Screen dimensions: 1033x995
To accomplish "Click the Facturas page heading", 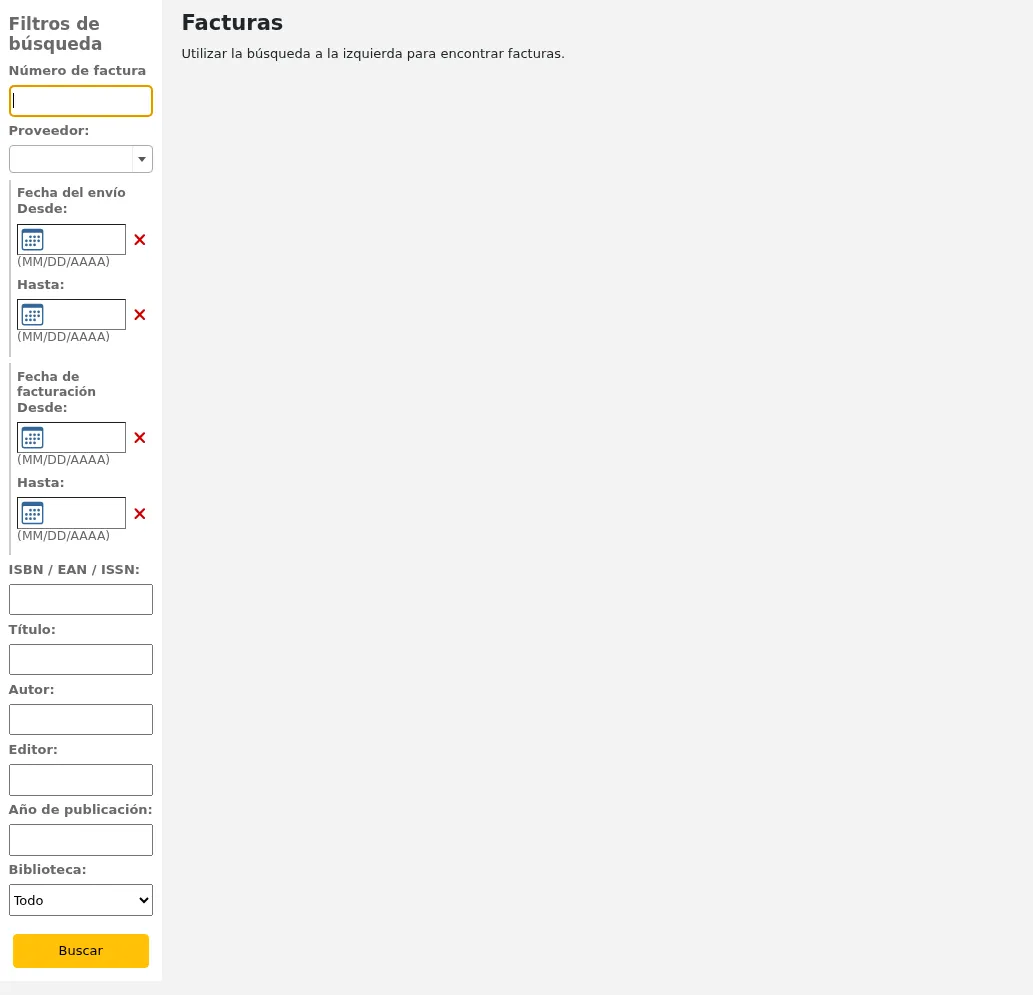I will pyautogui.click(x=232, y=22).
